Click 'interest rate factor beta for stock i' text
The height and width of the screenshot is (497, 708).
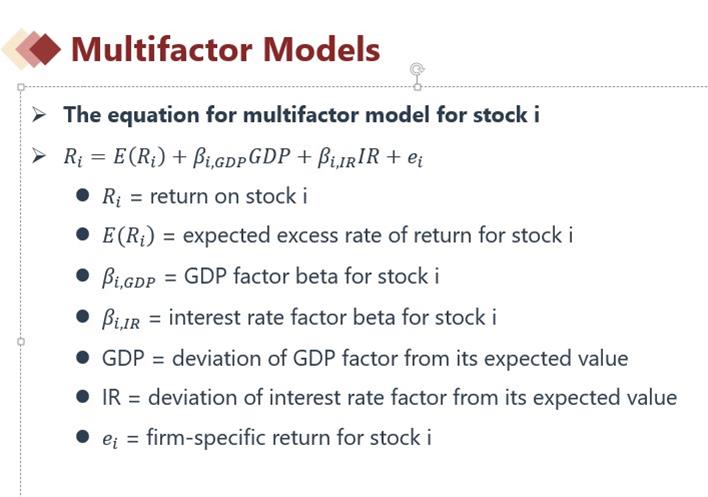pos(333,317)
